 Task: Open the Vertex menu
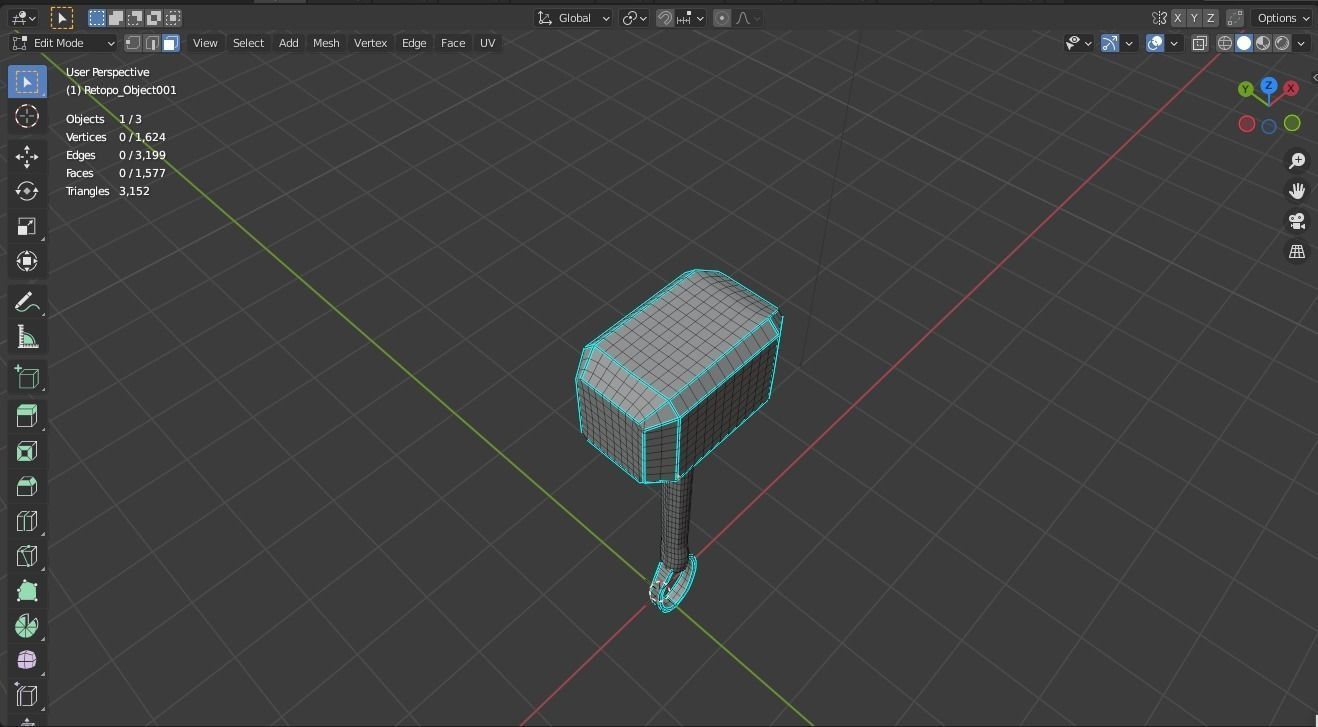point(370,43)
